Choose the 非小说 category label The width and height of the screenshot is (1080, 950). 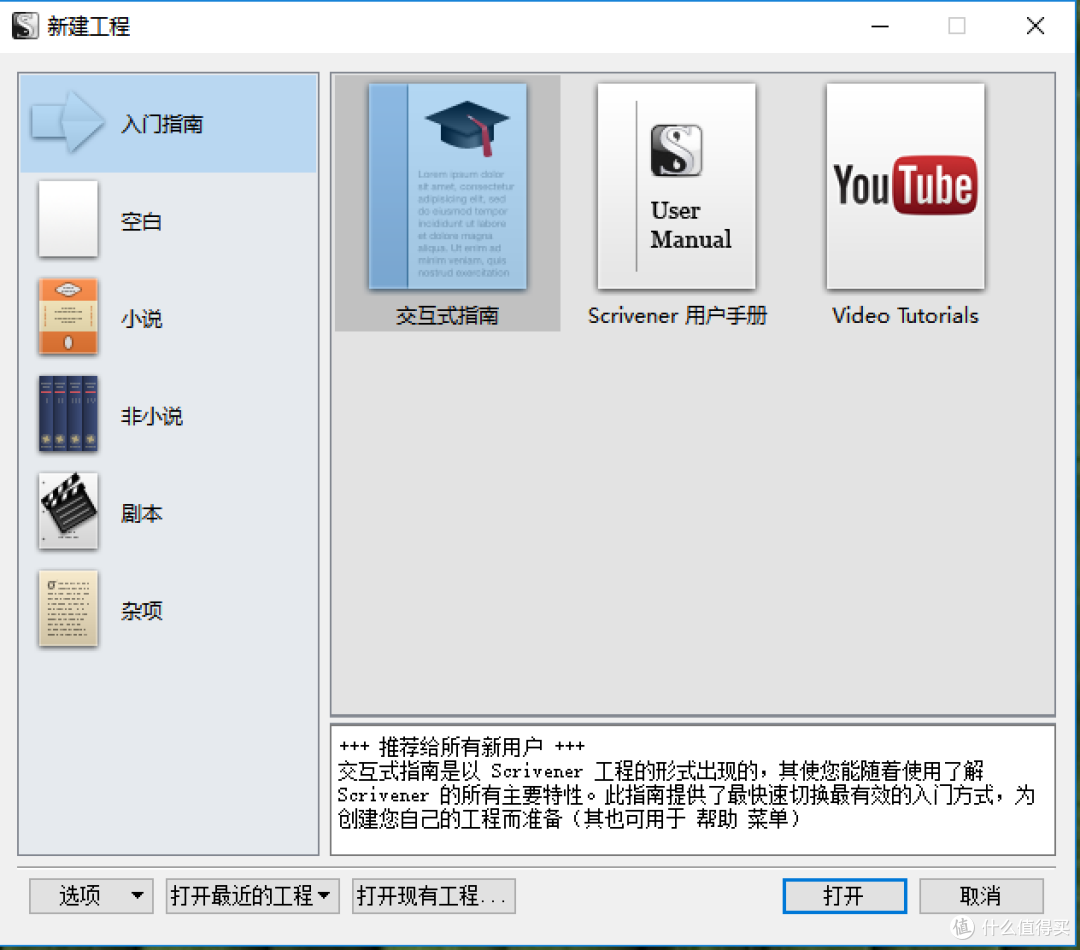point(152,415)
